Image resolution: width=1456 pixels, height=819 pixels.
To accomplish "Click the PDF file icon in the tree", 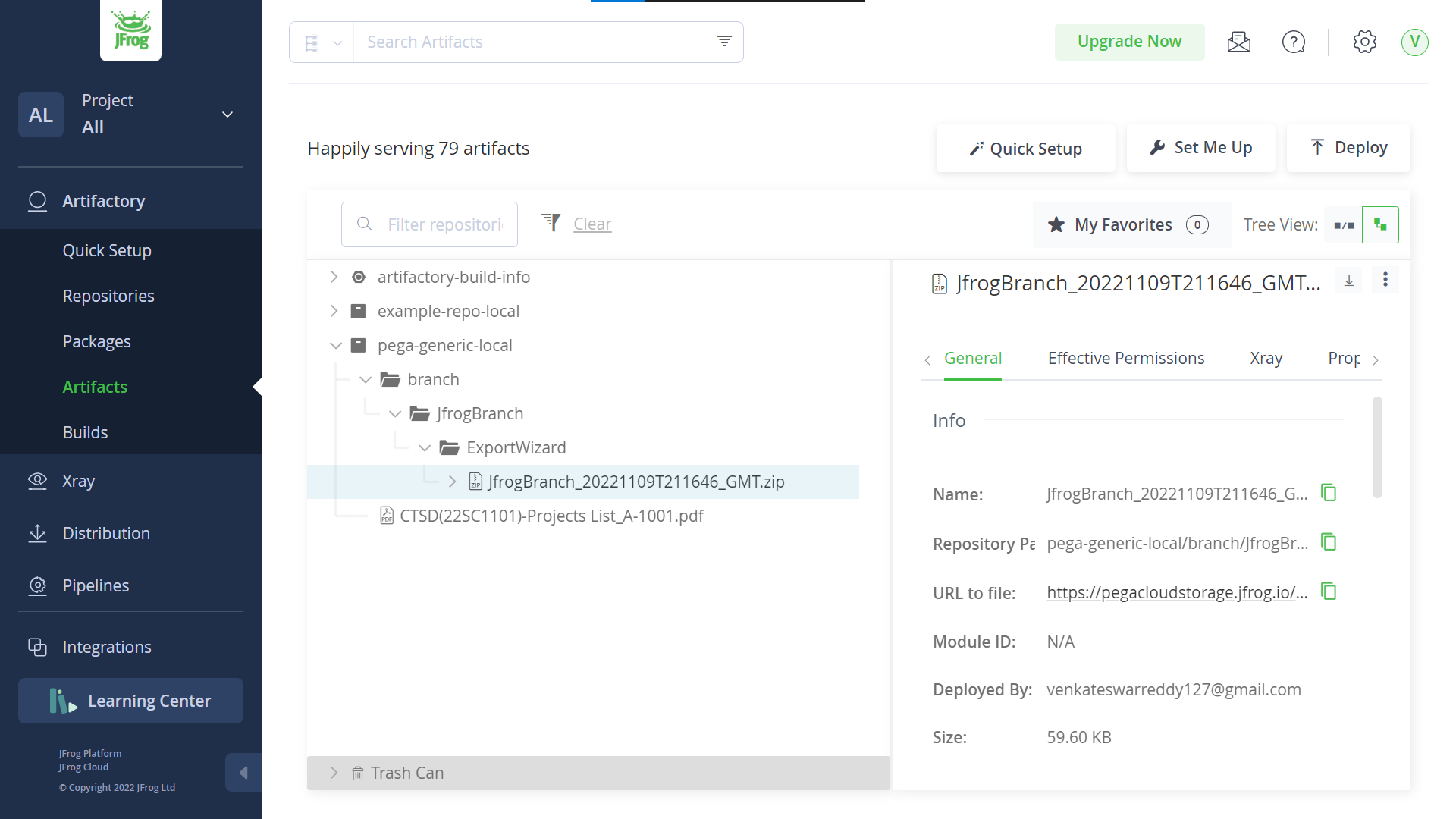I will tap(387, 516).
